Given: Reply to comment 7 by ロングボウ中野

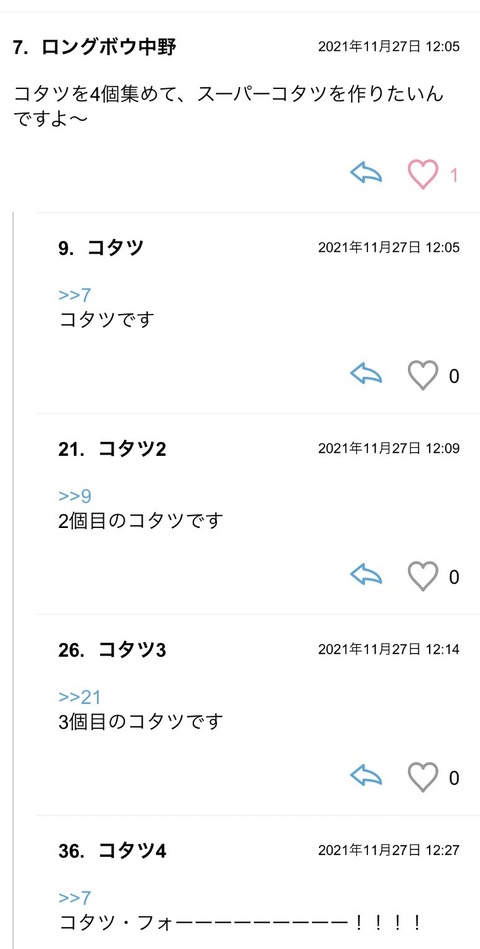Looking at the screenshot, I should [366, 174].
